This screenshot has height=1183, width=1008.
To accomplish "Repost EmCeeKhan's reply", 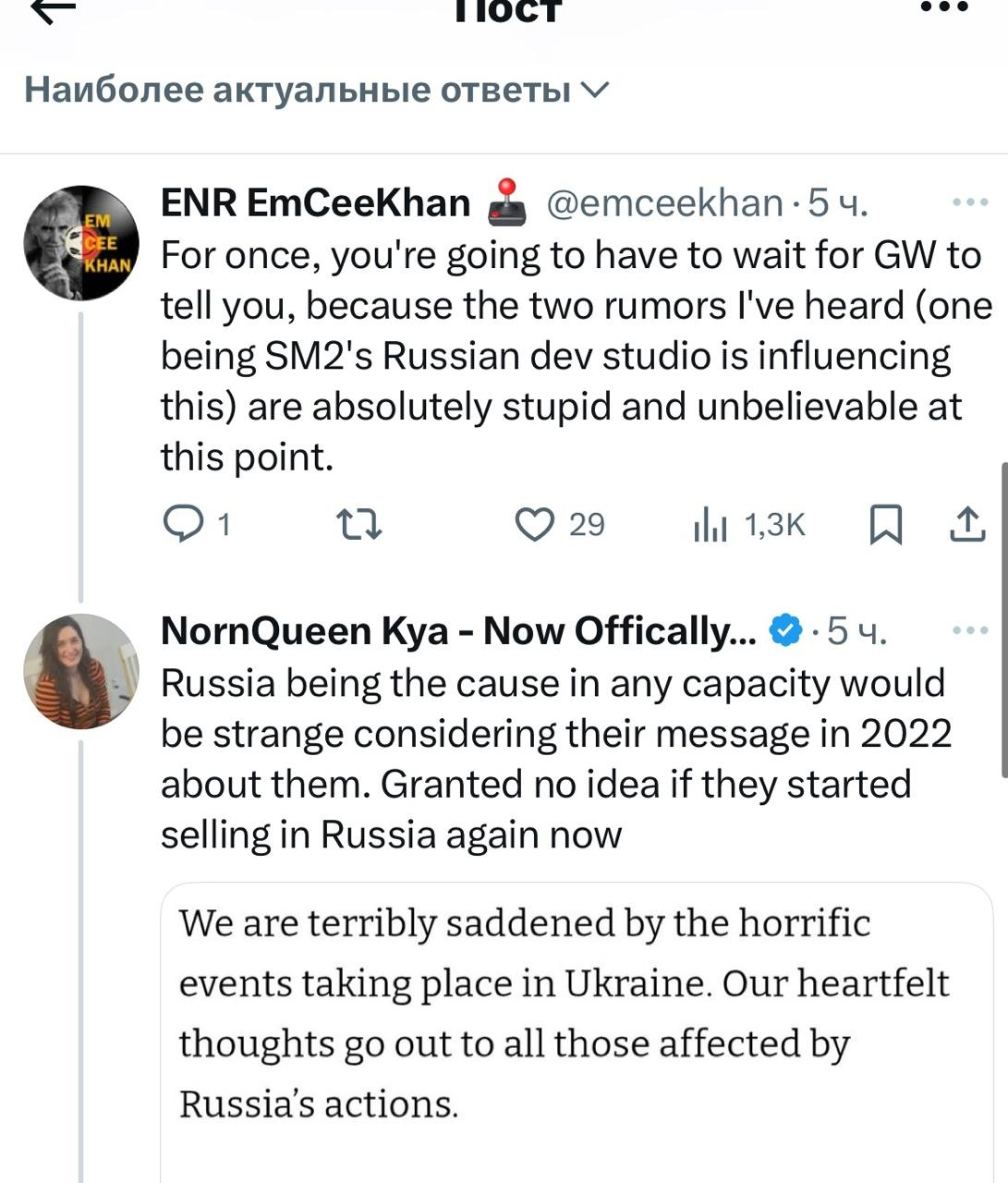I will click(x=358, y=525).
